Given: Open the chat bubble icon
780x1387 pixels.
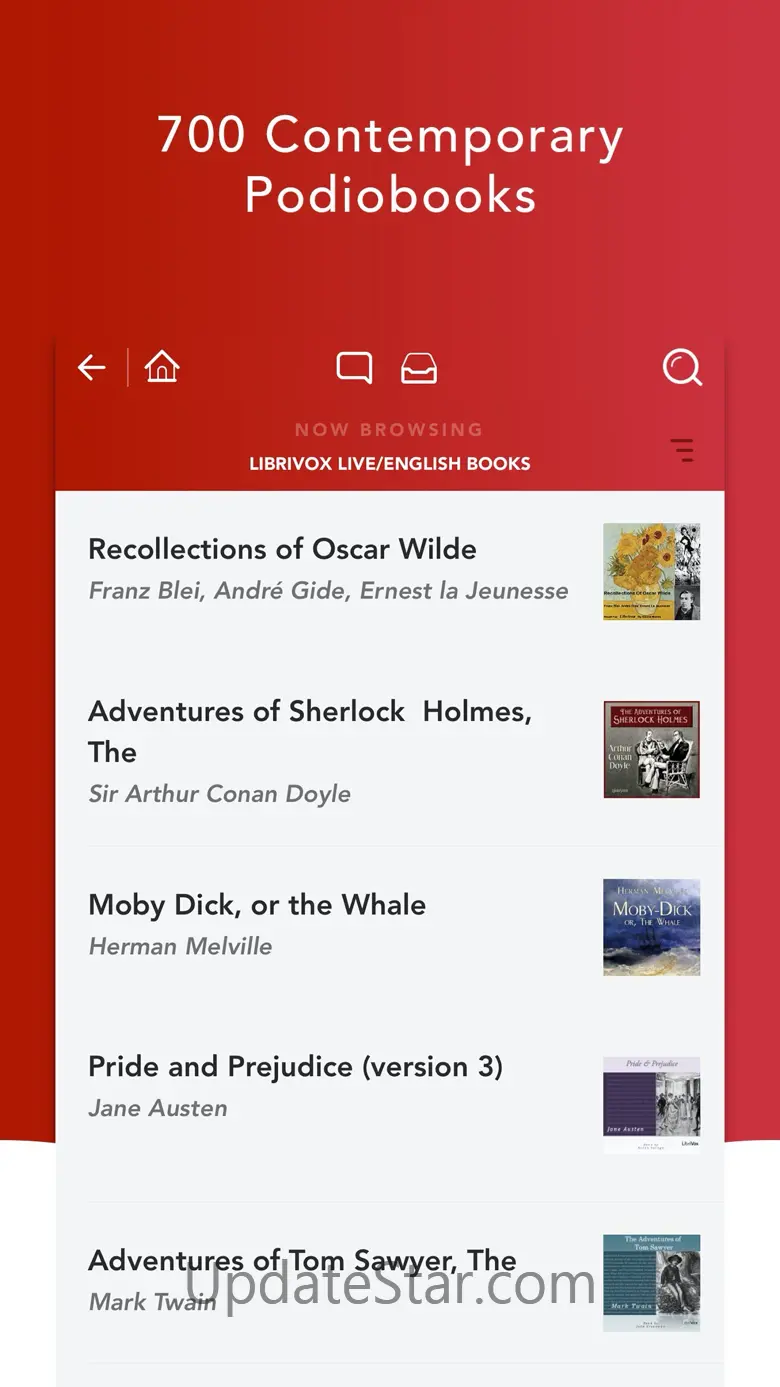Looking at the screenshot, I should pos(354,368).
